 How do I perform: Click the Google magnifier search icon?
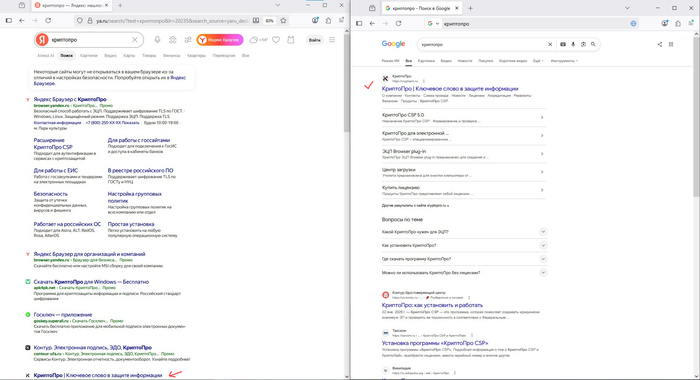click(x=593, y=44)
